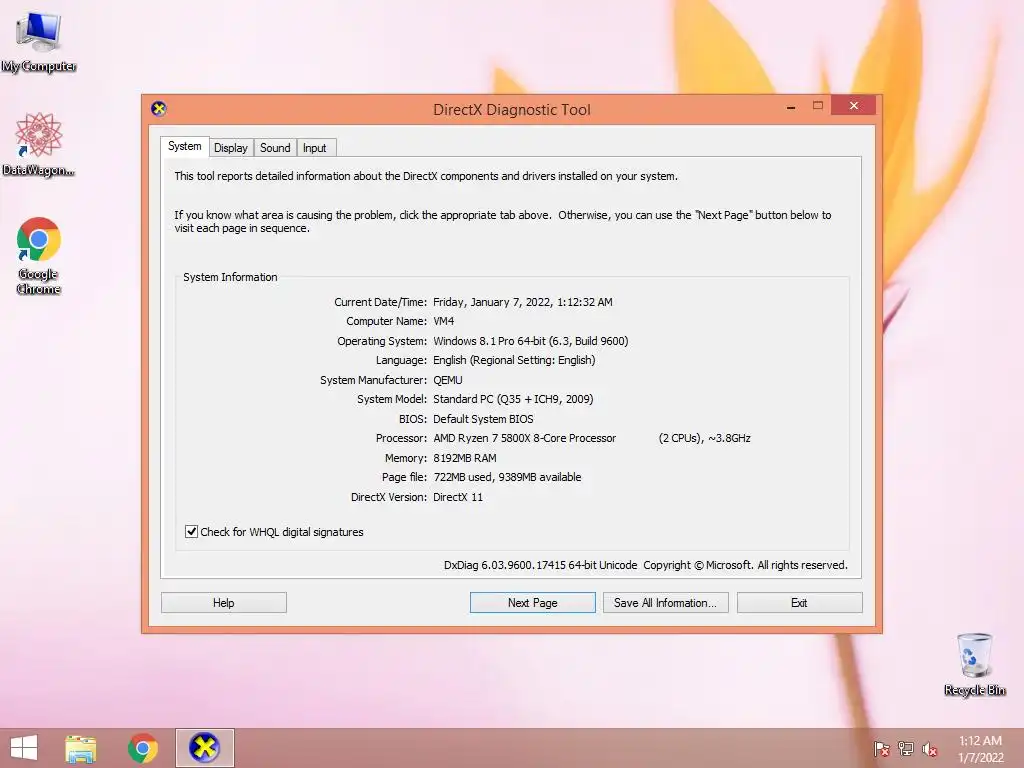The height and width of the screenshot is (768, 1024).
Task: Click the 'Language:' field label
Action: tap(402, 360)
